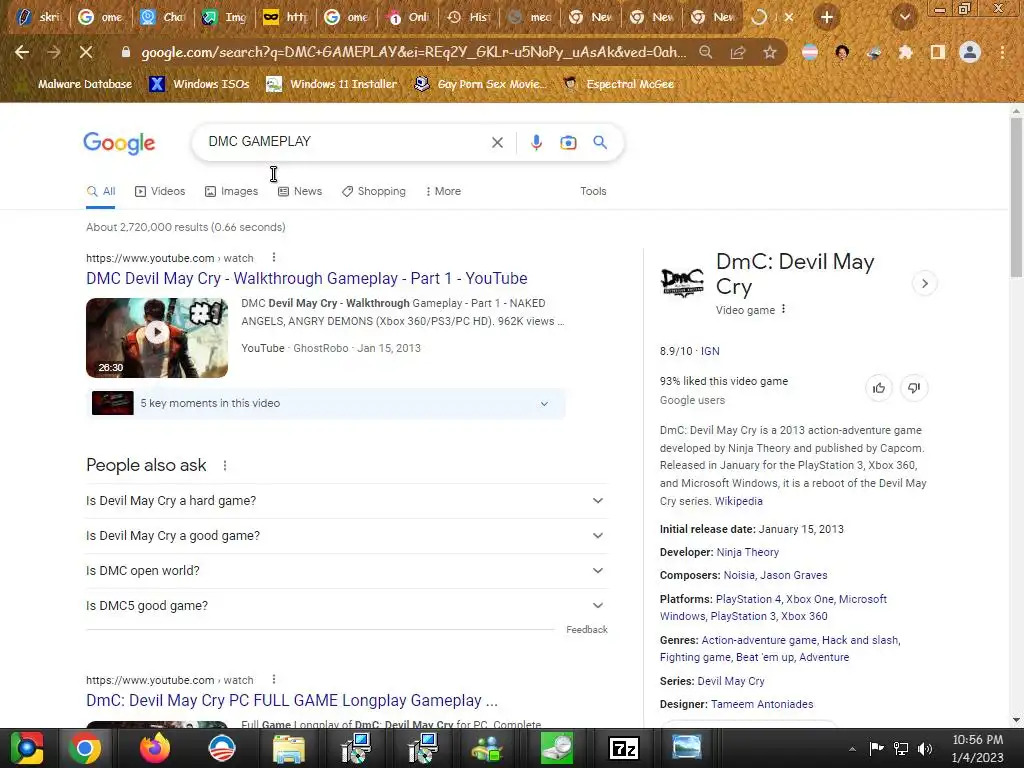Search by image with camera icon

tap(568, 142)
